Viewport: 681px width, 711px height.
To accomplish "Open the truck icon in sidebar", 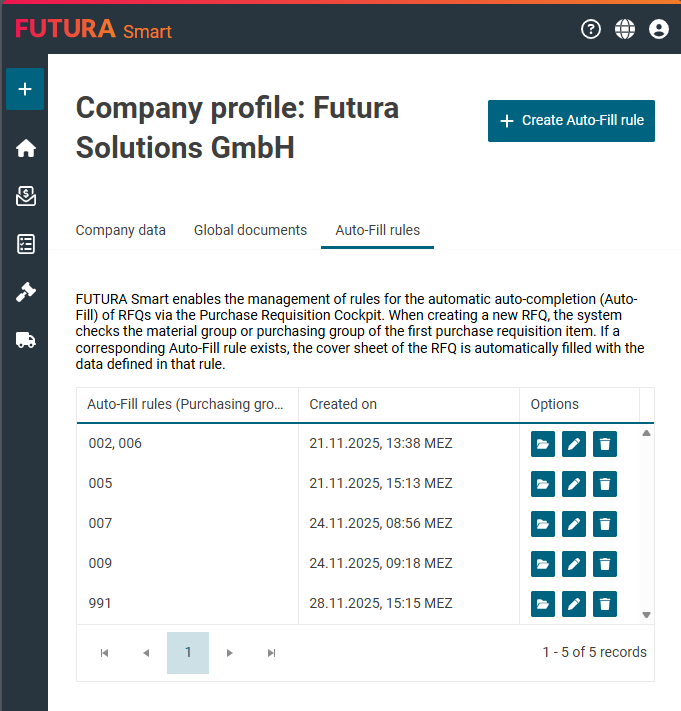I will [x=26, y=340].
